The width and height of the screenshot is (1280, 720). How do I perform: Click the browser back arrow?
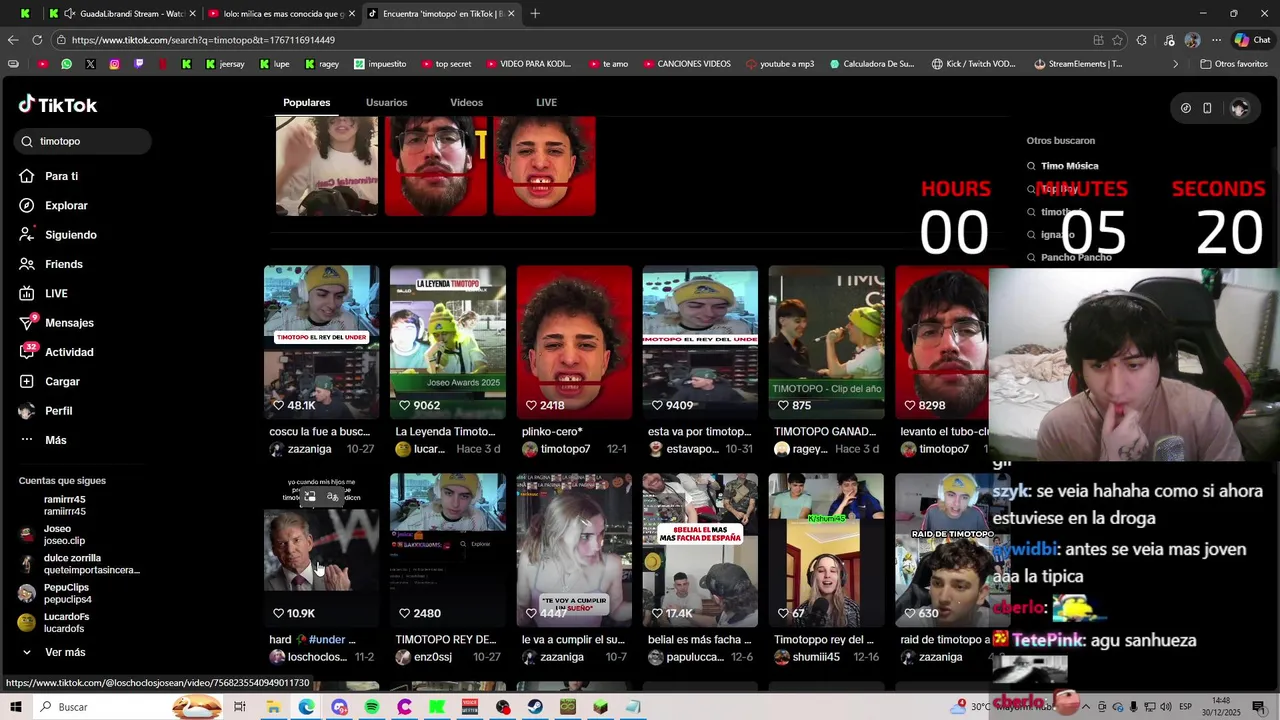point(12,40)
